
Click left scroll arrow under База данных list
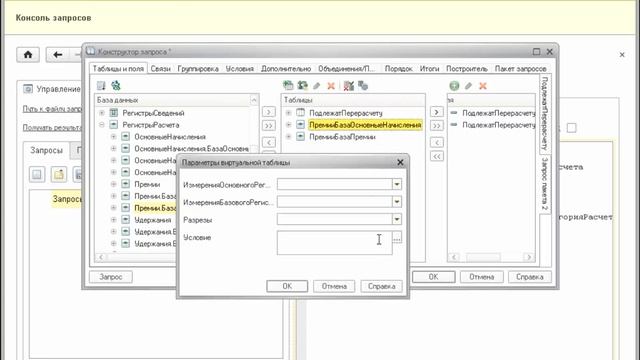coord(101,257)
